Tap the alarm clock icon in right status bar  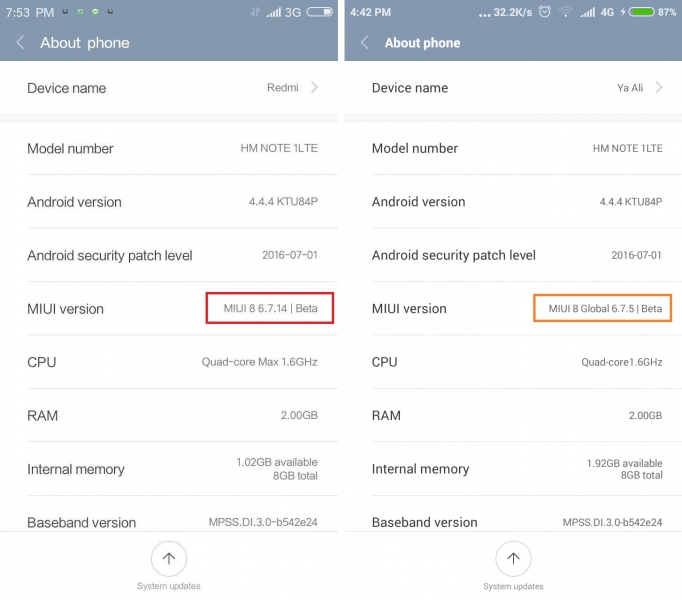pos(544,12)
